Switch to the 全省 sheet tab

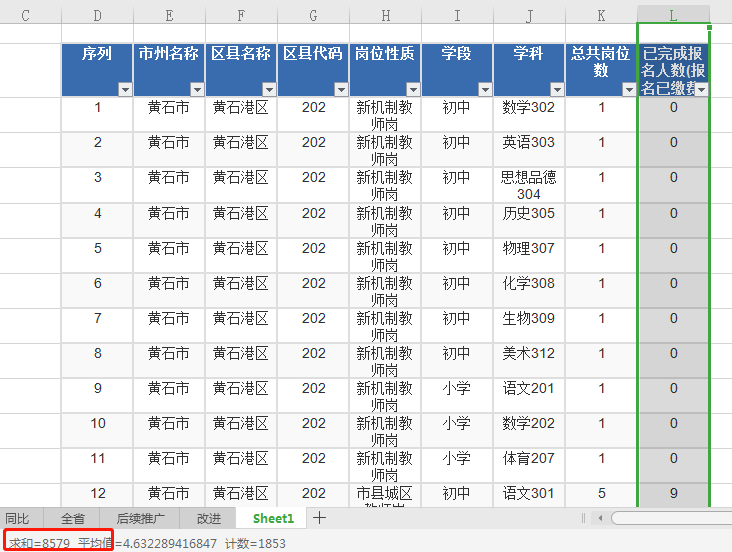pyautogui.click(x=73, y=518)
